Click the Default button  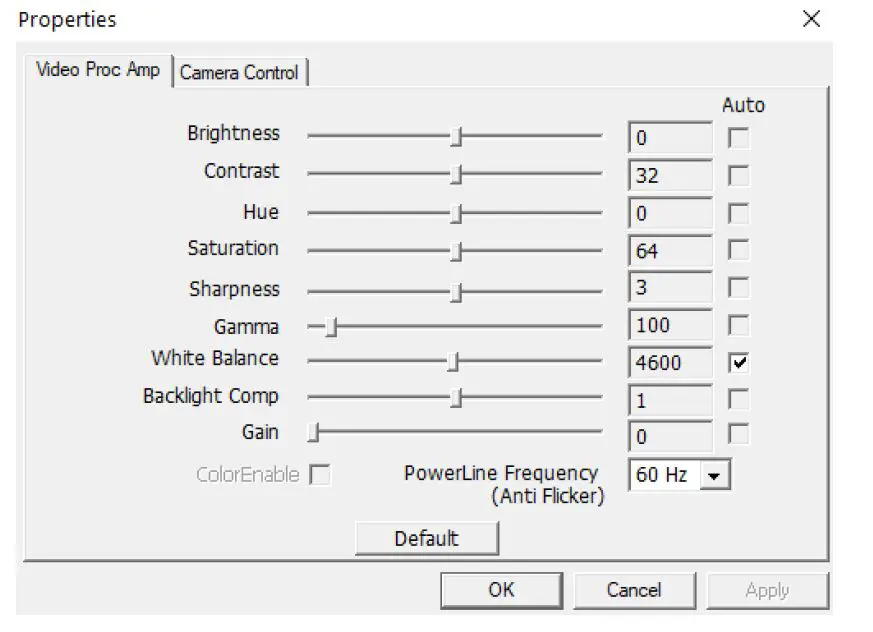426,539
